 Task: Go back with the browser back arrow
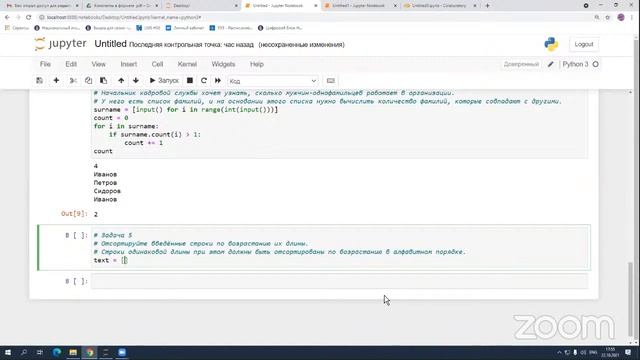[x=7, y=17]
